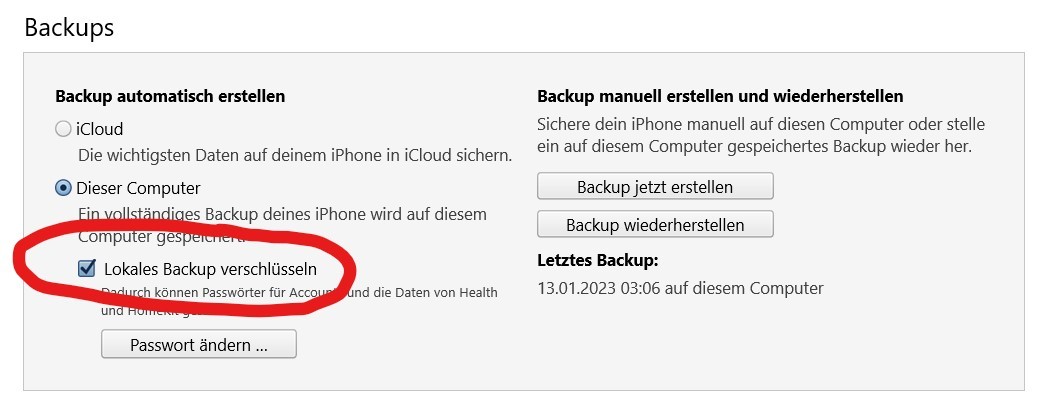Click the iCloud description about wichtigsten Daten

(295, 156)
